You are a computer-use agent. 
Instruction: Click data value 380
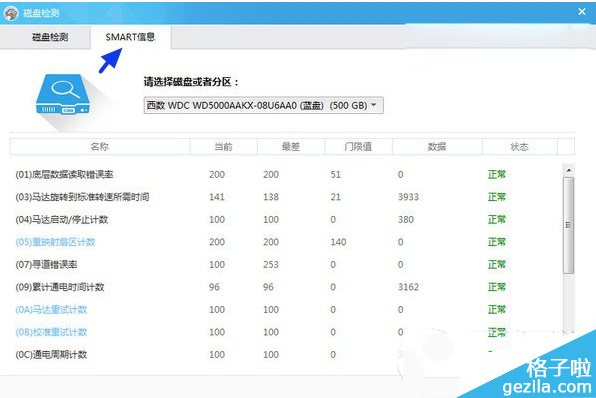point(406,219)
